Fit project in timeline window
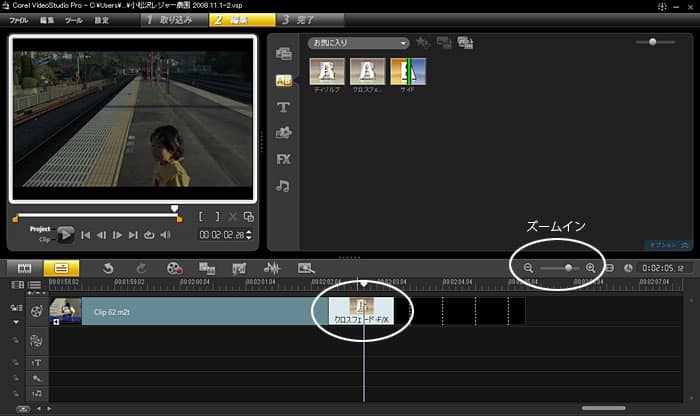 (609, 268)
